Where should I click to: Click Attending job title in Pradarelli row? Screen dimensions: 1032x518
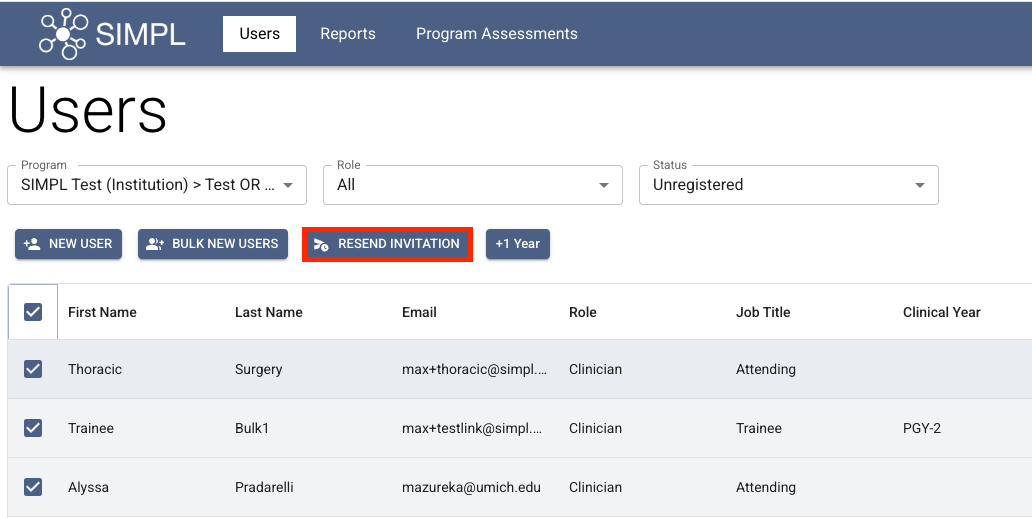point(765,488)
